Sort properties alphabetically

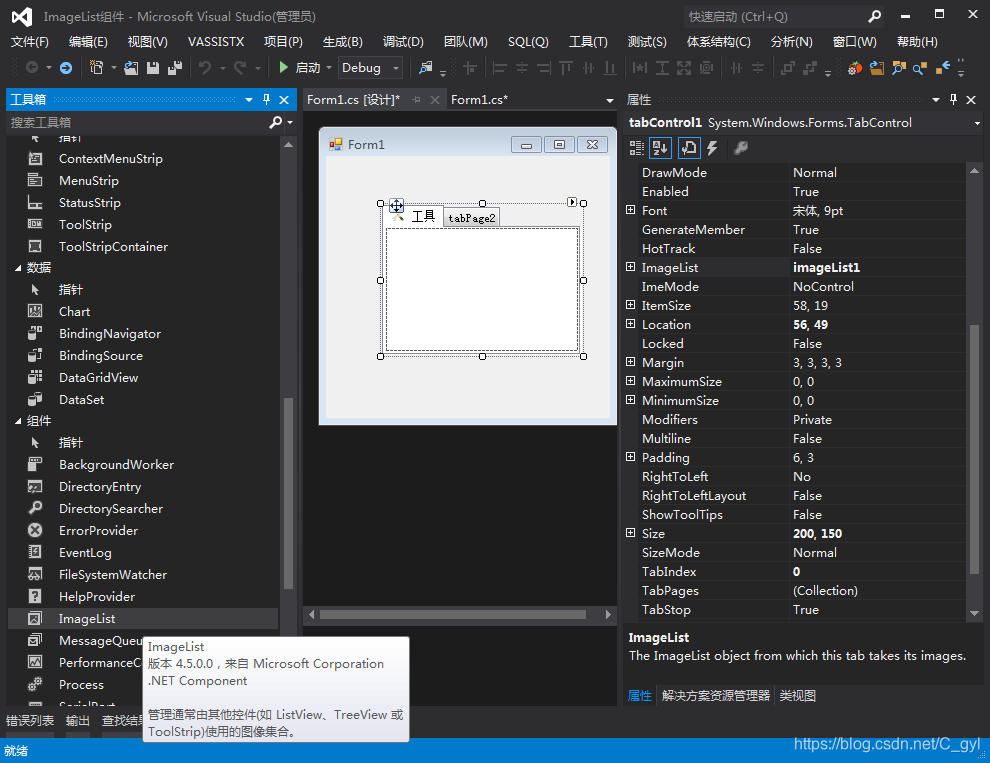660,148
